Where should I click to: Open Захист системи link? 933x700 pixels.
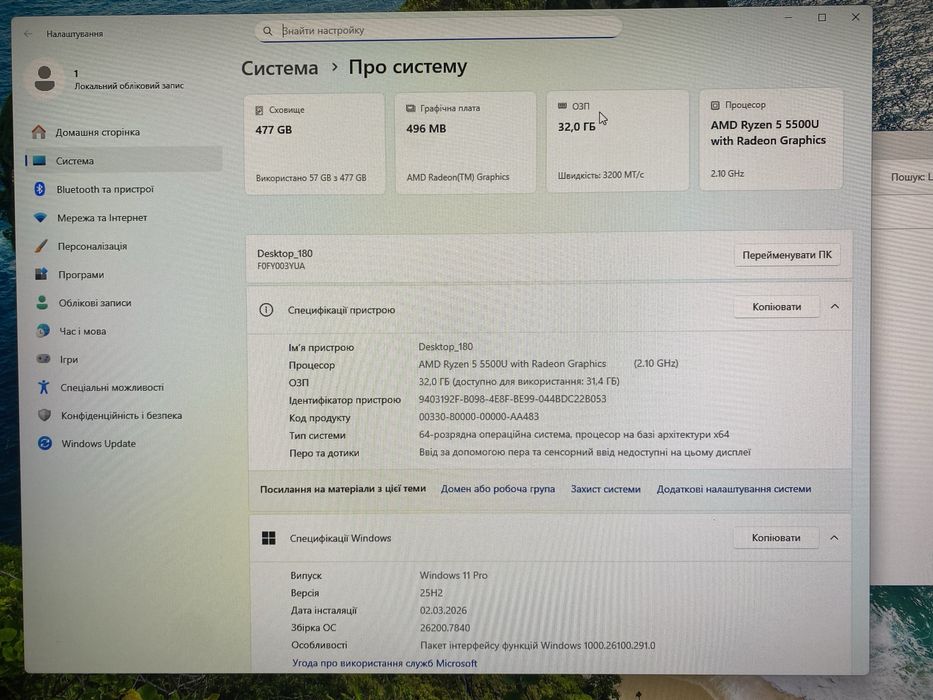pos(606,489)
